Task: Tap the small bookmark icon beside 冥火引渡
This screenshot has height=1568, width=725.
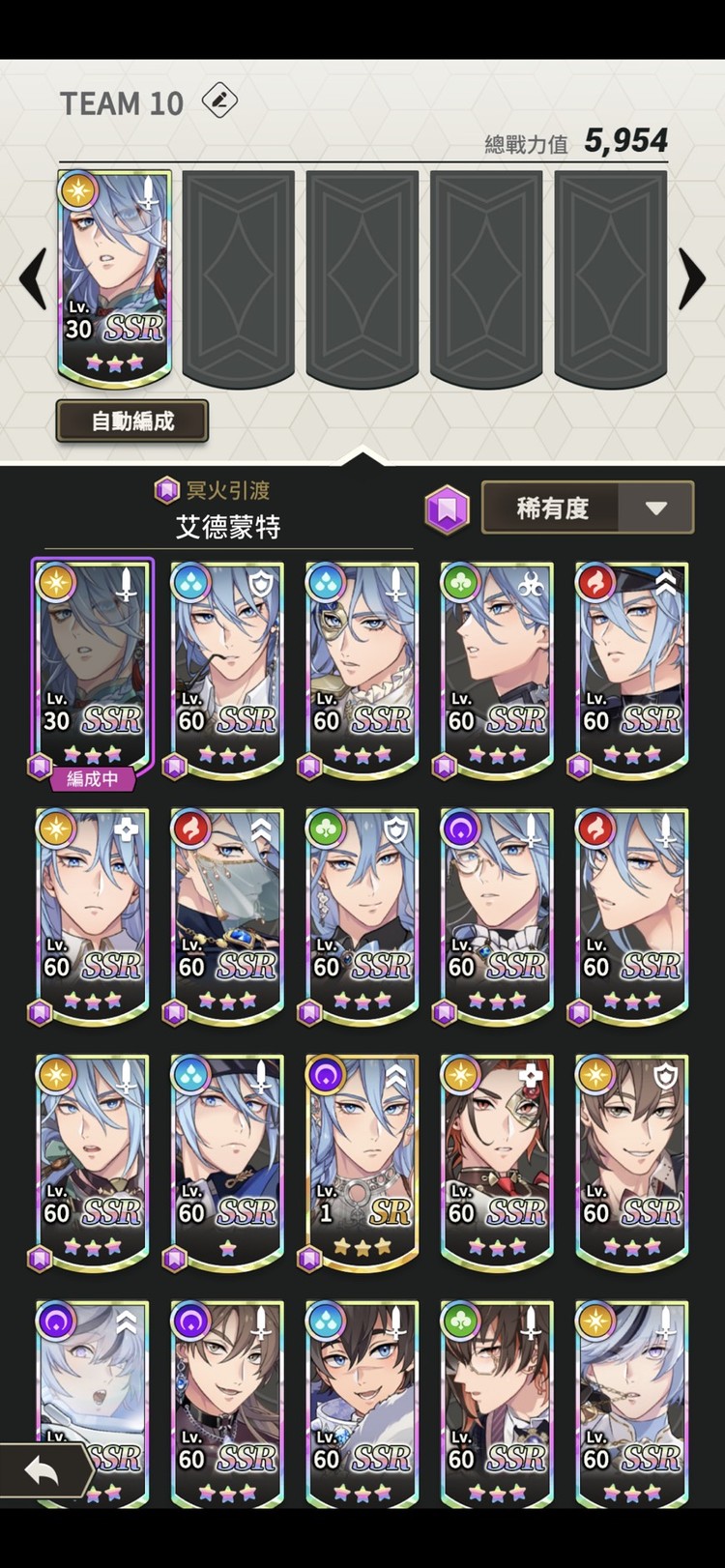Action: [x=167, y=490]
